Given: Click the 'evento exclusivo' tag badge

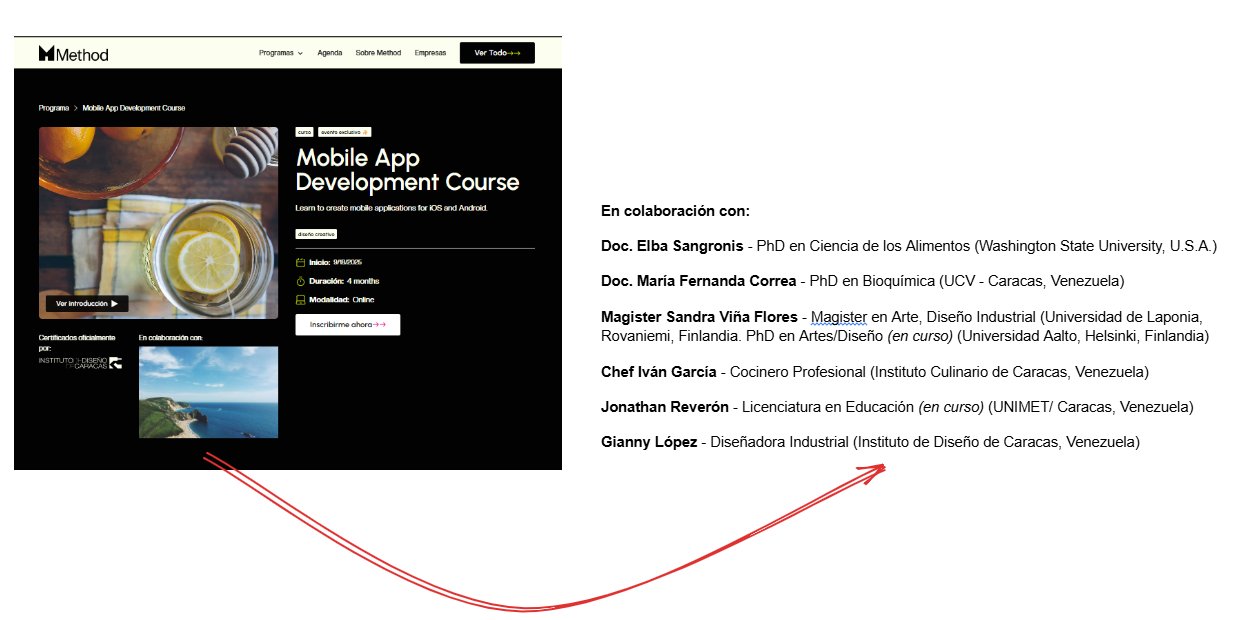Looking at the screenshot, I should (x=345, y=132).
